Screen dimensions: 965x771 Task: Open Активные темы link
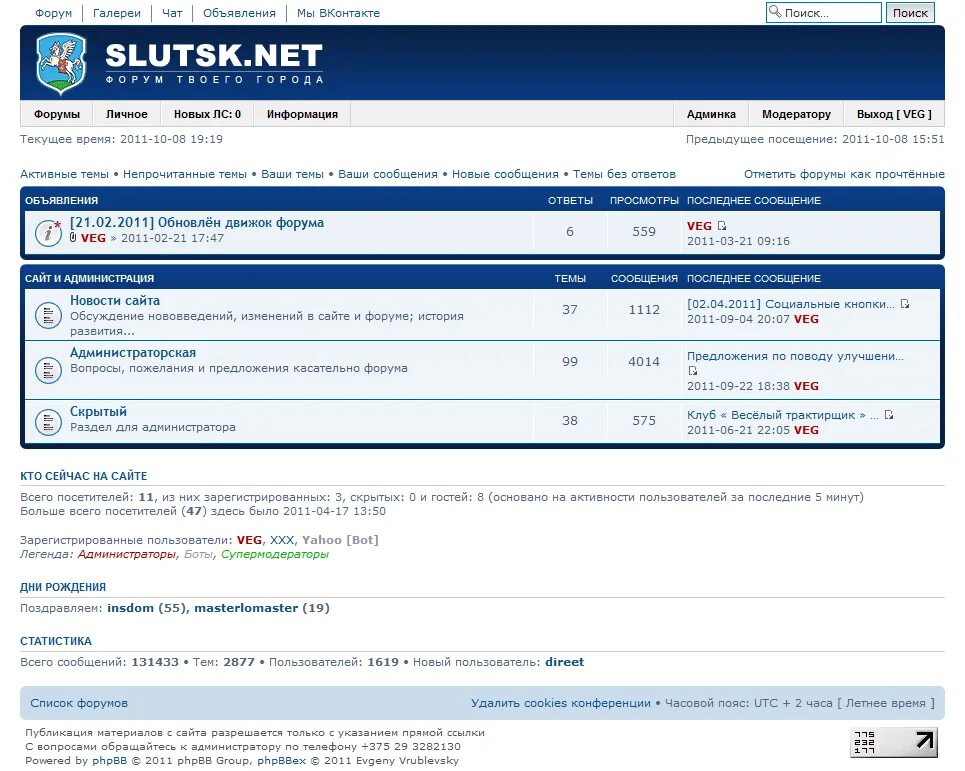64,174
